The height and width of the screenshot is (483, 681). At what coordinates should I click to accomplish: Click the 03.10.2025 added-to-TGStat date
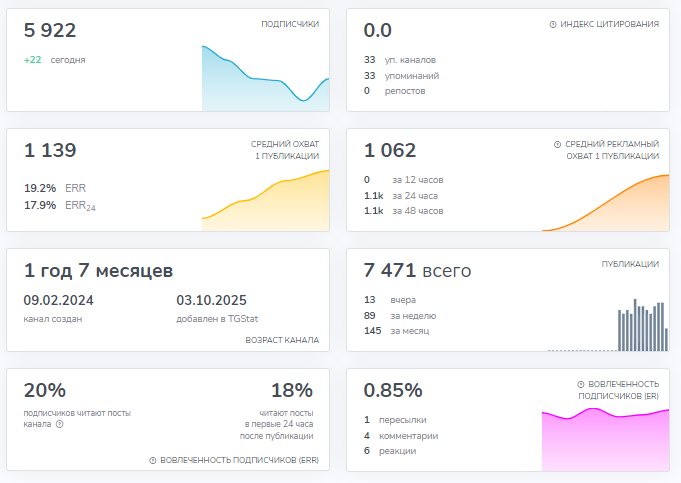211,300
